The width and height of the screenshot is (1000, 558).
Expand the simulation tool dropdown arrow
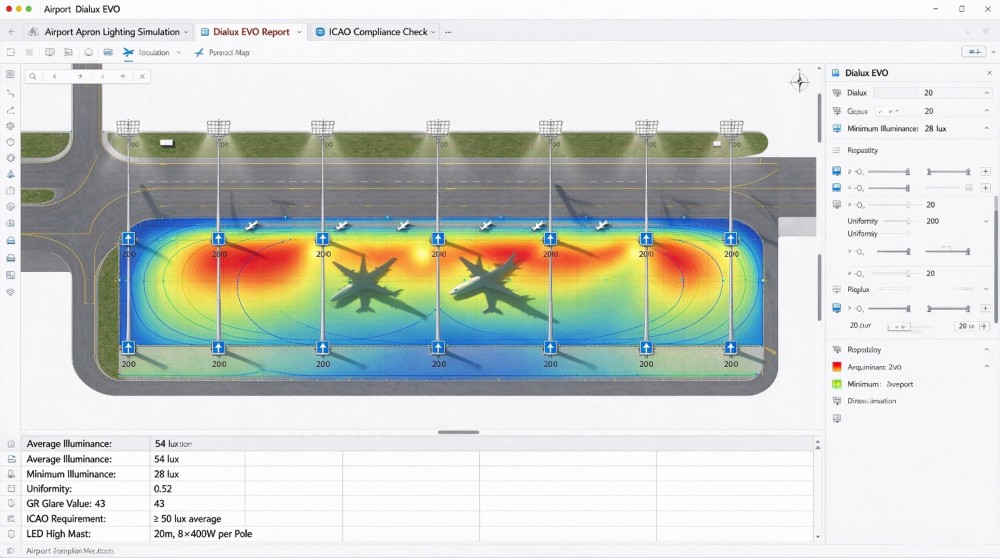(179, 52)
